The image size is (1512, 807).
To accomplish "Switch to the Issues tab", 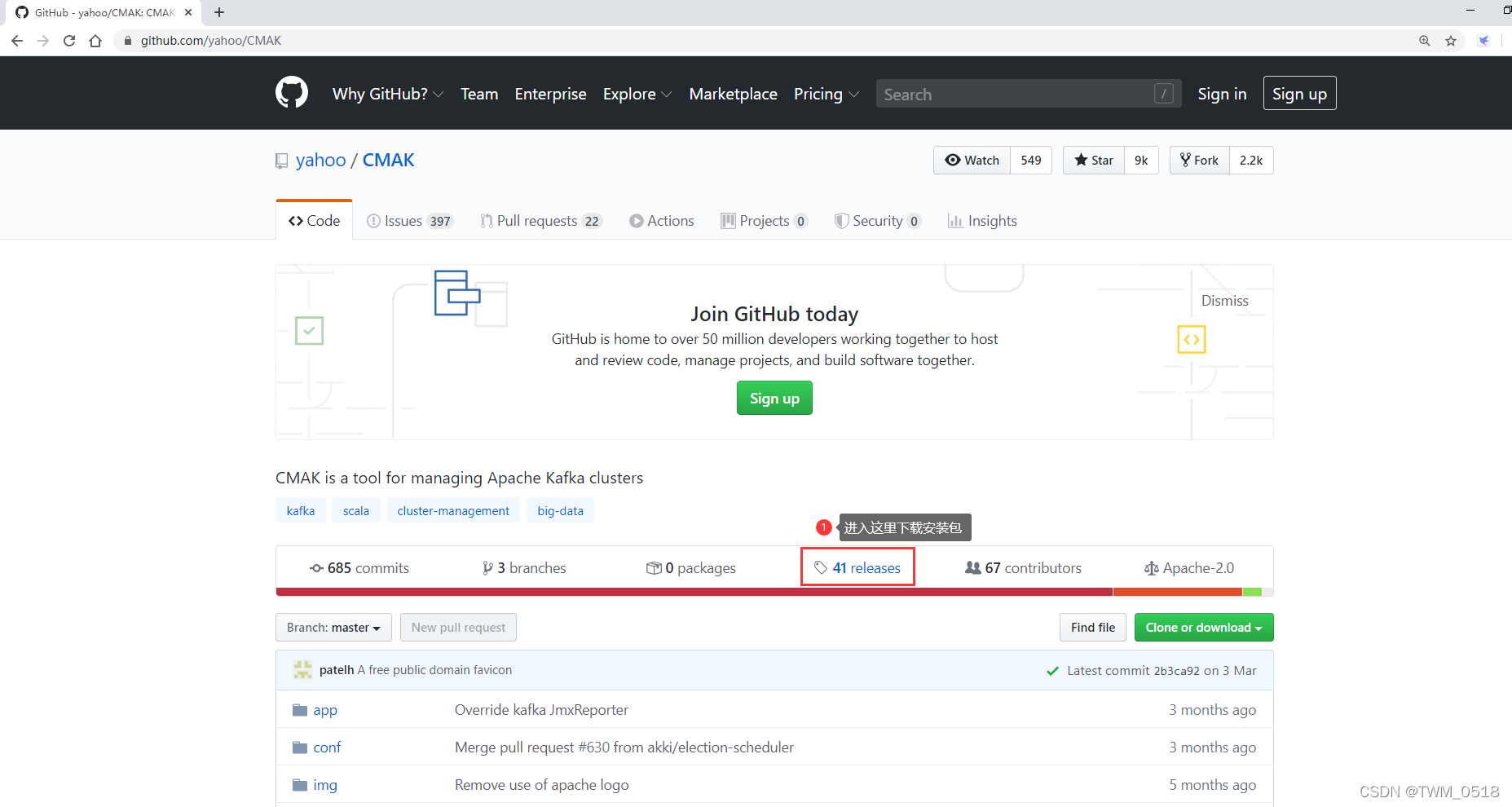I will pos(410,221).
